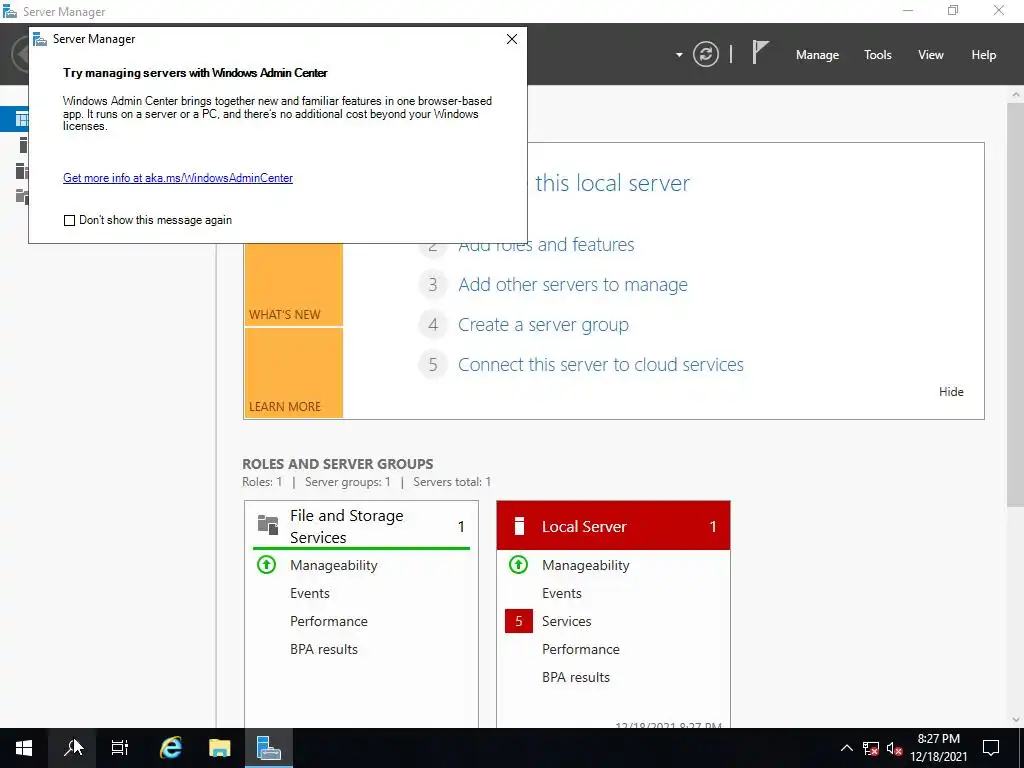Click Manageability green icon in File and Storage tile

click(266, 564)
